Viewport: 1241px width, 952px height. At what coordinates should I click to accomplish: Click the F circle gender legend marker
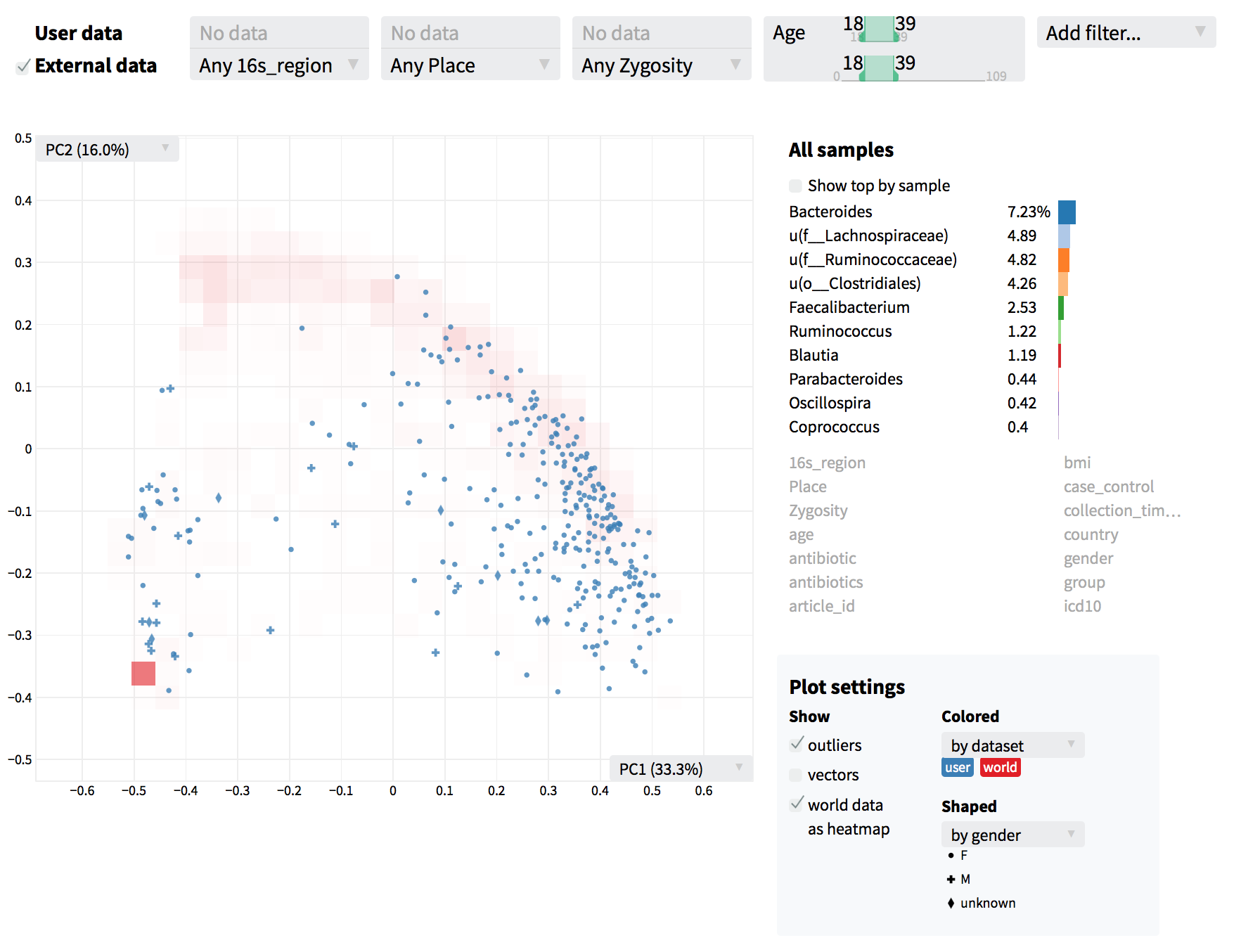(951, 856)
